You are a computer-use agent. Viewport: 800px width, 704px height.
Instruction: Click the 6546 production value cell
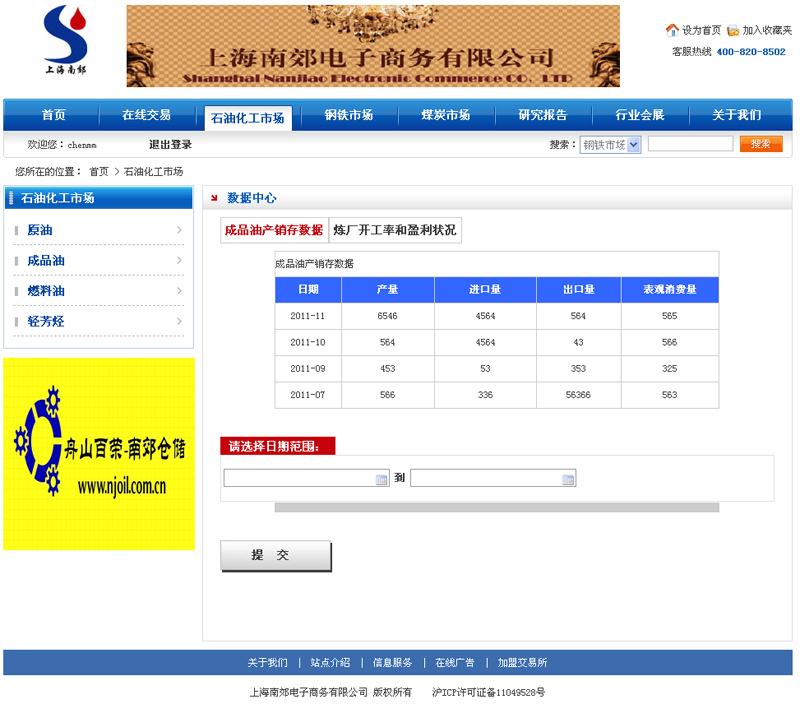[x=387, y=316]
